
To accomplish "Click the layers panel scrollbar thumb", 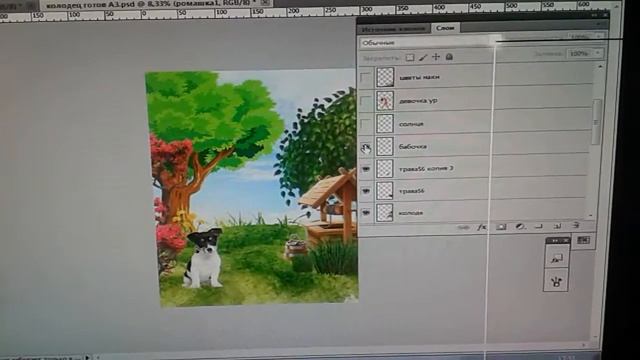I will [596, 122].
